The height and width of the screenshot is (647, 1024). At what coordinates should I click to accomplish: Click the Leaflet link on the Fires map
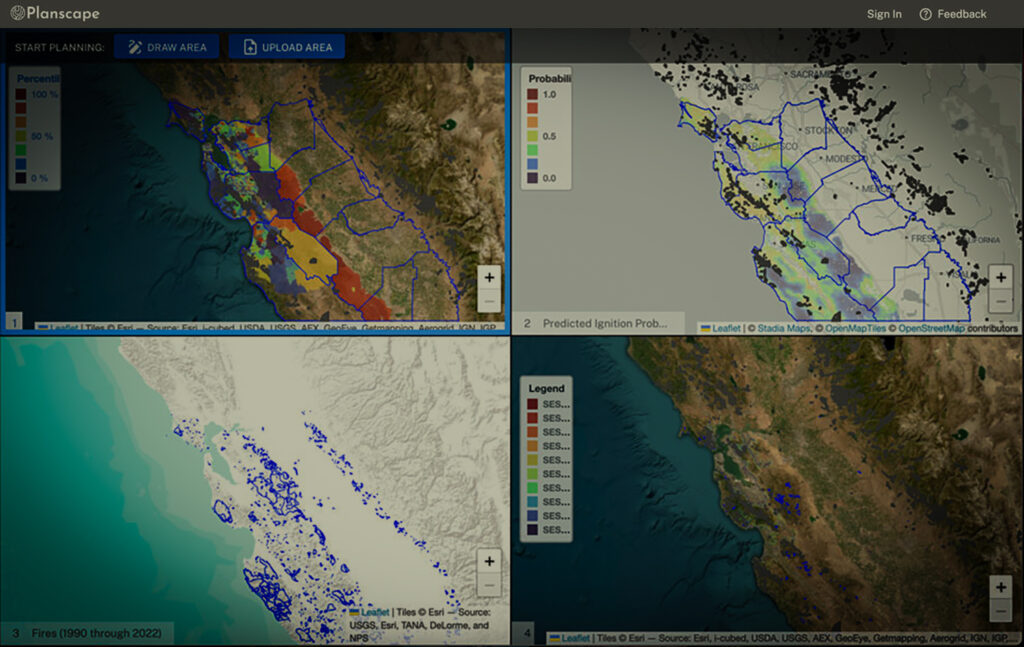point(374,611)
